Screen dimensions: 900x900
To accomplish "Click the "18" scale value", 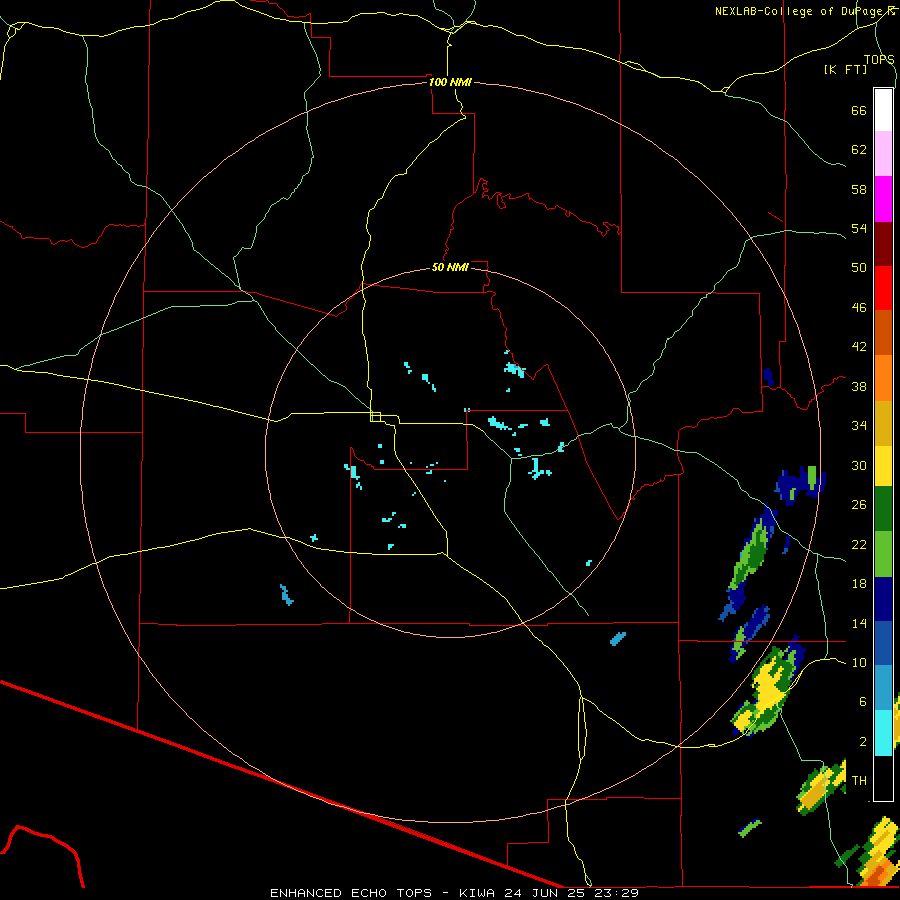I will (859, 584).
